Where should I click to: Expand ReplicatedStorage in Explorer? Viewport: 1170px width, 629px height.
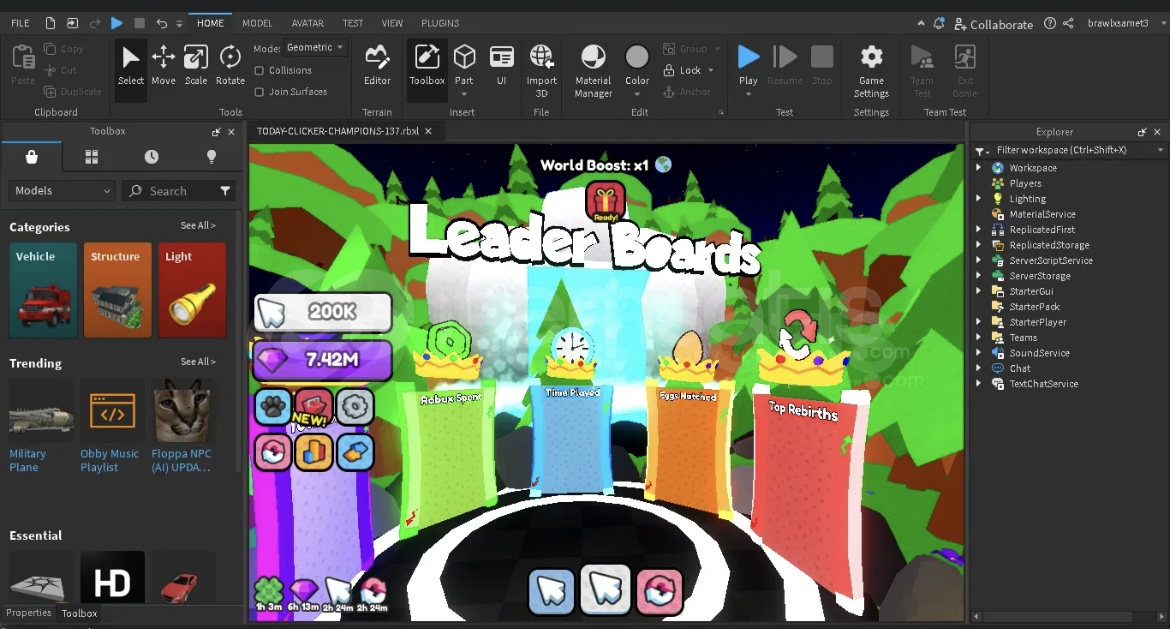978,245
